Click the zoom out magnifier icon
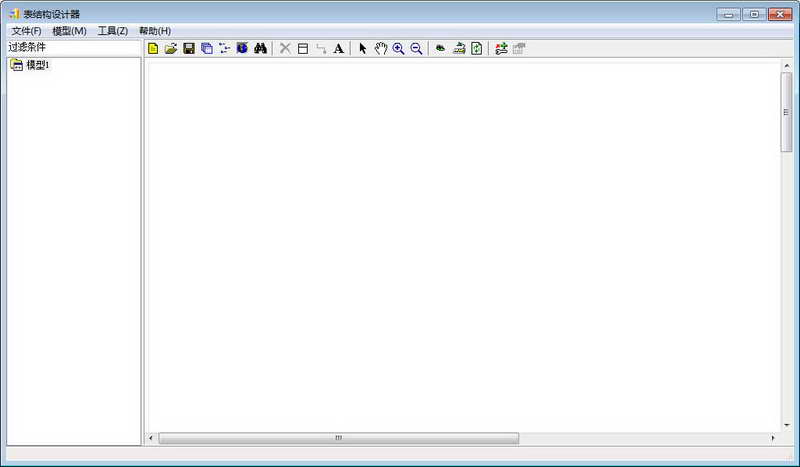Screen dimensions: 800x467 tap(416, 48)
